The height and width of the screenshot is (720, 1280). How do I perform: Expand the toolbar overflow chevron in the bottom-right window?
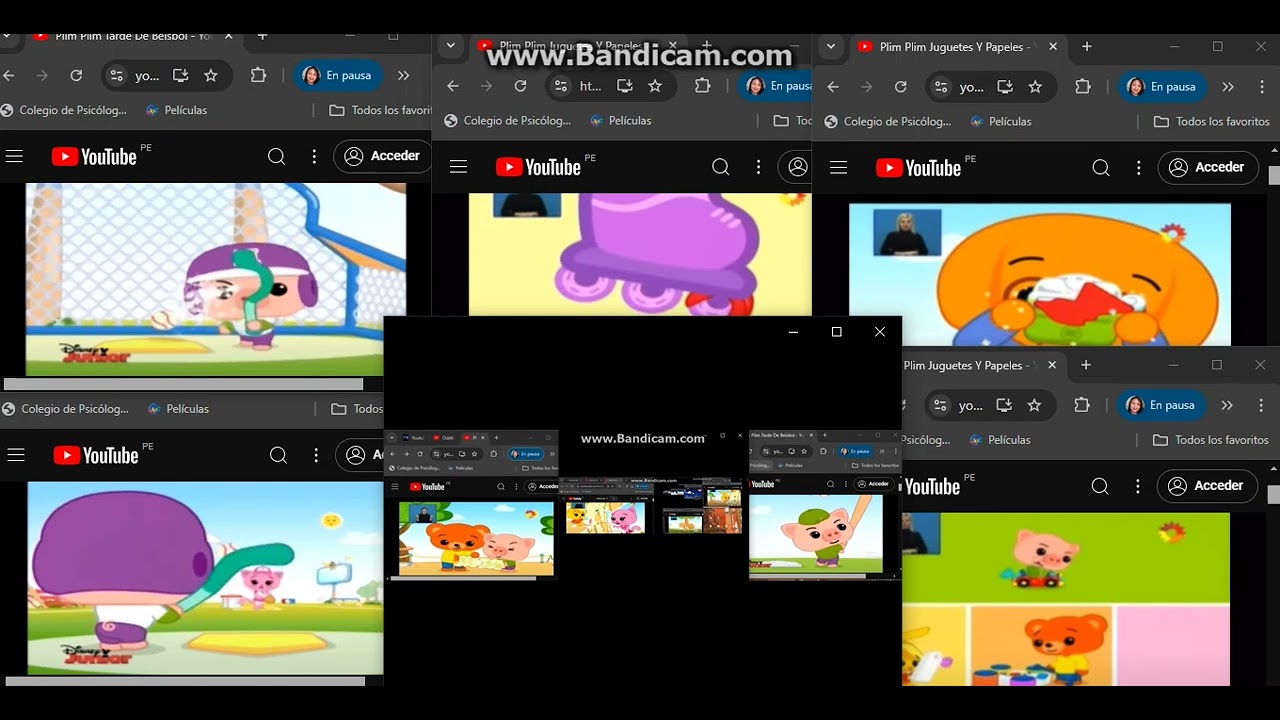coord(1227,405)
